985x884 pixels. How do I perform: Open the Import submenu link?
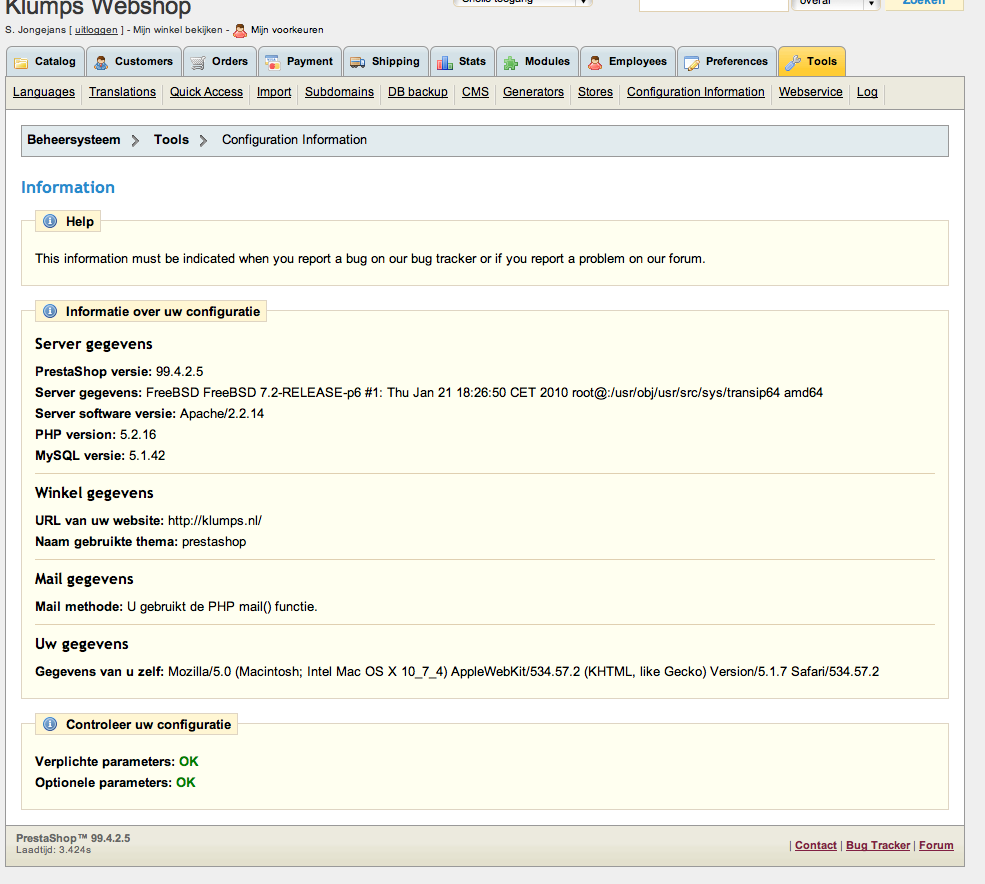(x=274, y=92)
